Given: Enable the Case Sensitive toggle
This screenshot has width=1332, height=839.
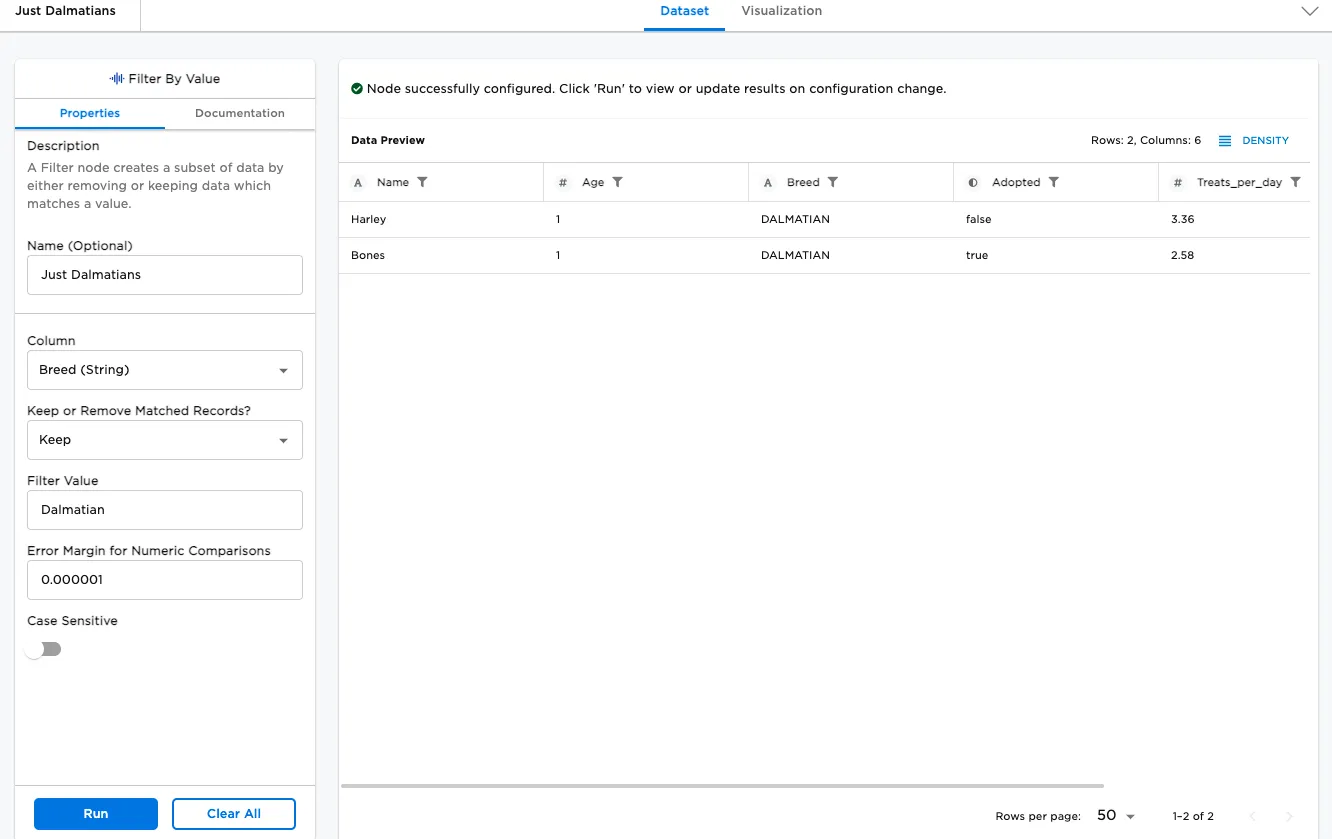Looking at the screenshot, I should pos(43,649).
